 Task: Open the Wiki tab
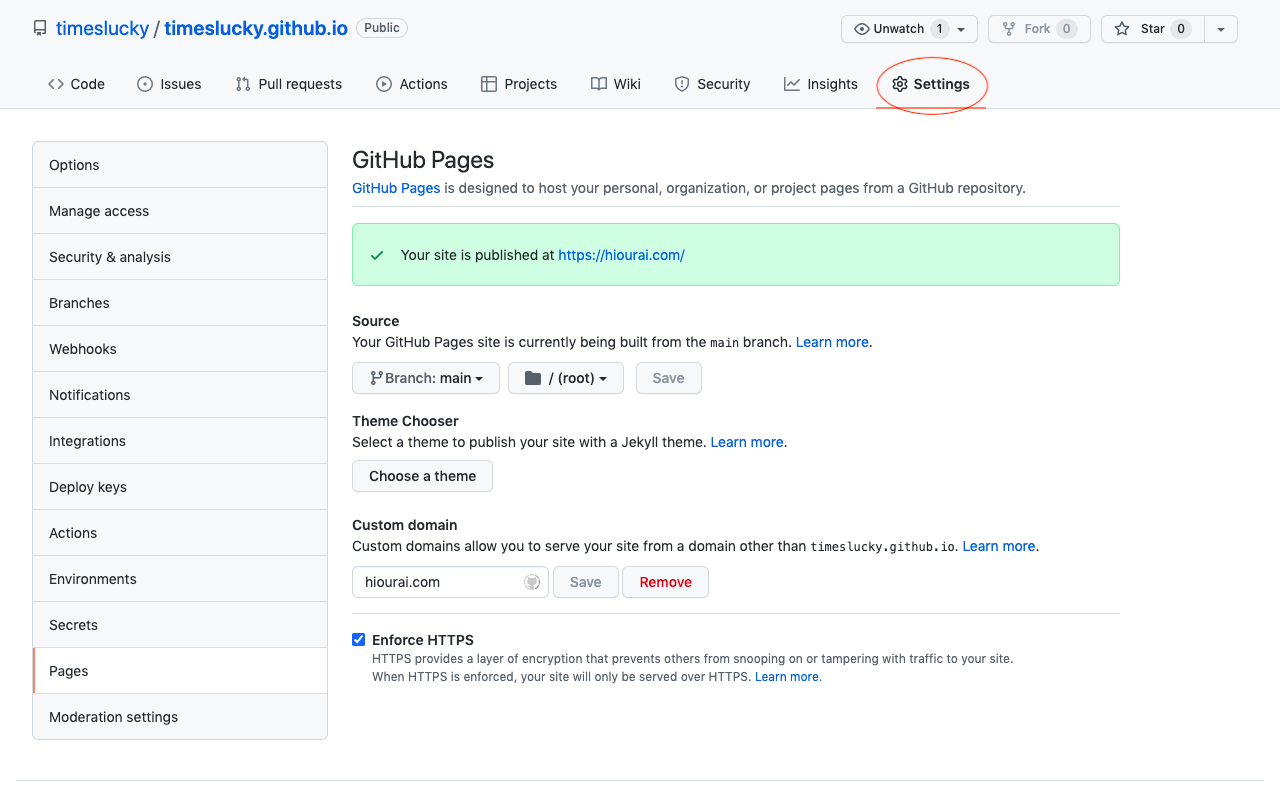[616, 84]
